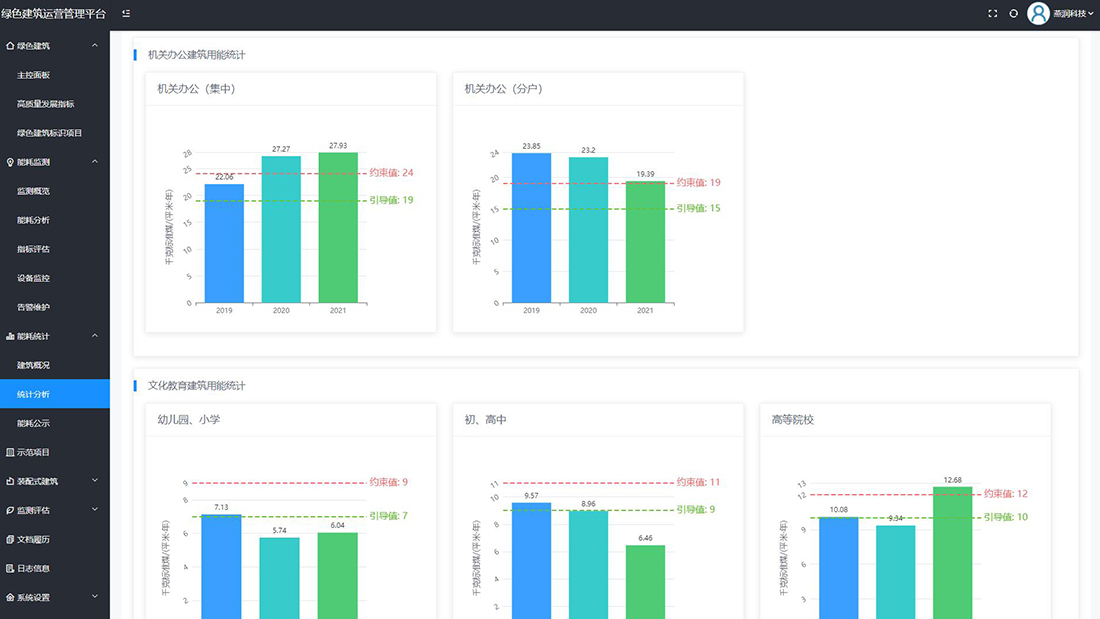Viewport: 1100px width, 619px height.
Task: Collapse the 能耗监测 menu section
Action: (x=95, y=162)
